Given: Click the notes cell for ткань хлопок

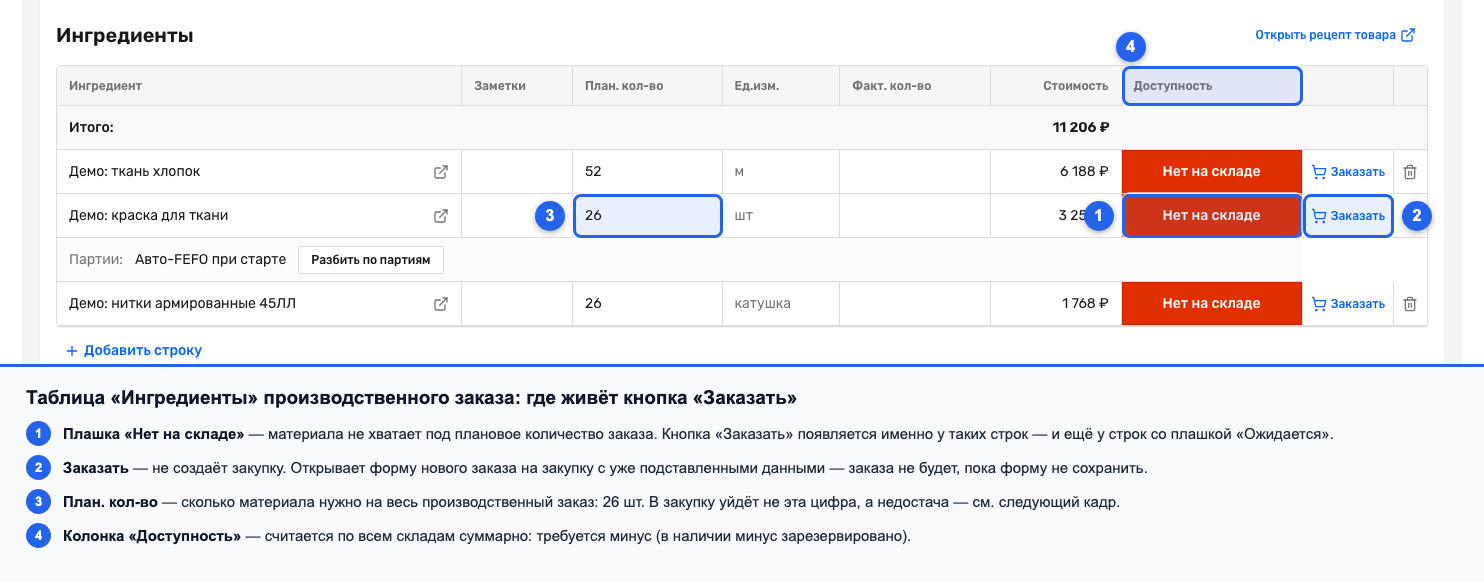Looking at the screenshot, I should point(516,172).
